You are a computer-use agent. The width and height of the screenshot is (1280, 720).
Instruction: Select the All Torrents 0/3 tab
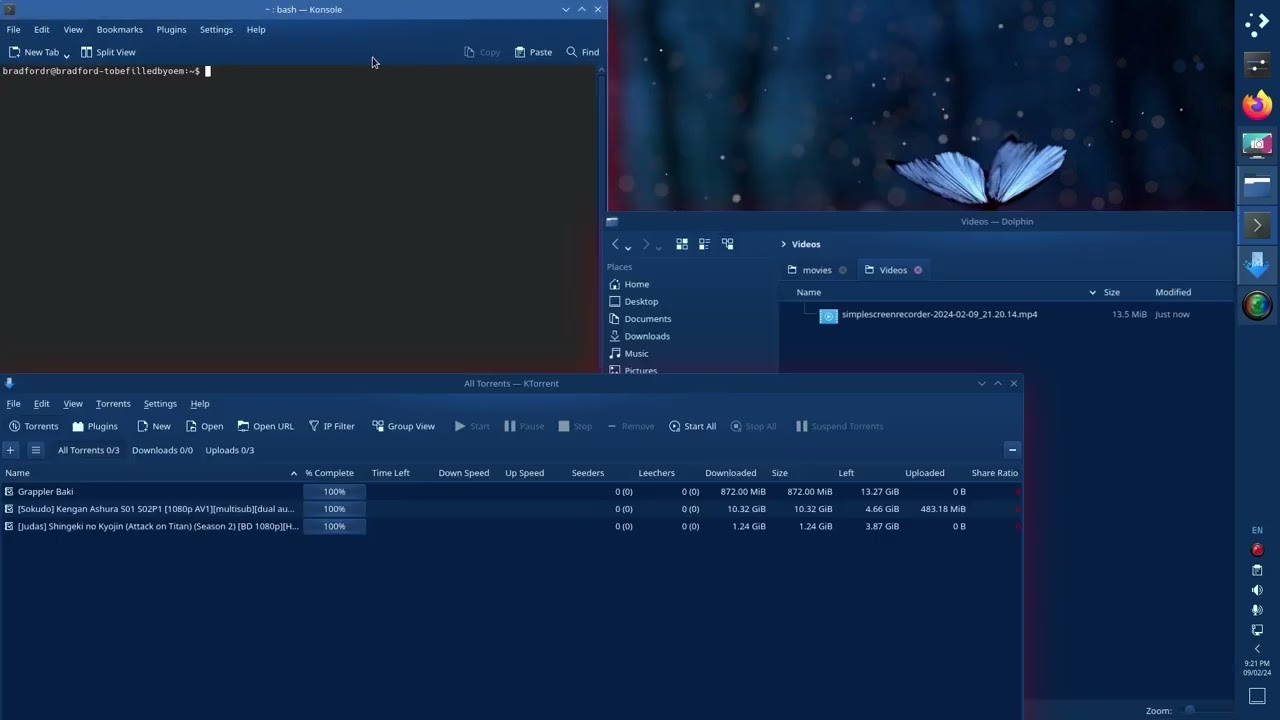point(88,450)
